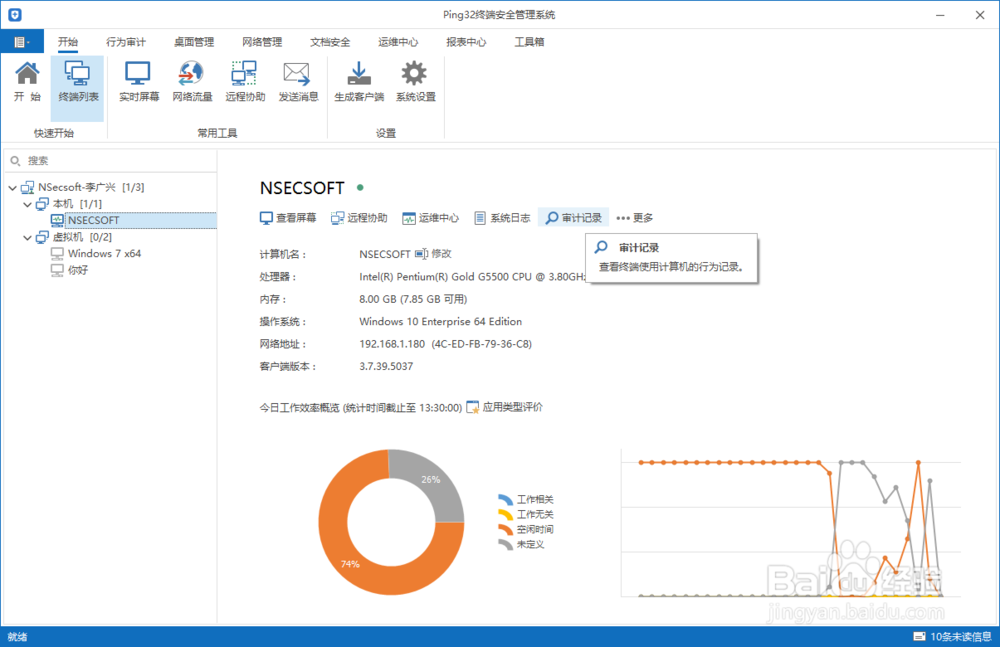Minimize the Ping32 window
The height and width of the screenshot is (647, 1000).
(940, 15)
